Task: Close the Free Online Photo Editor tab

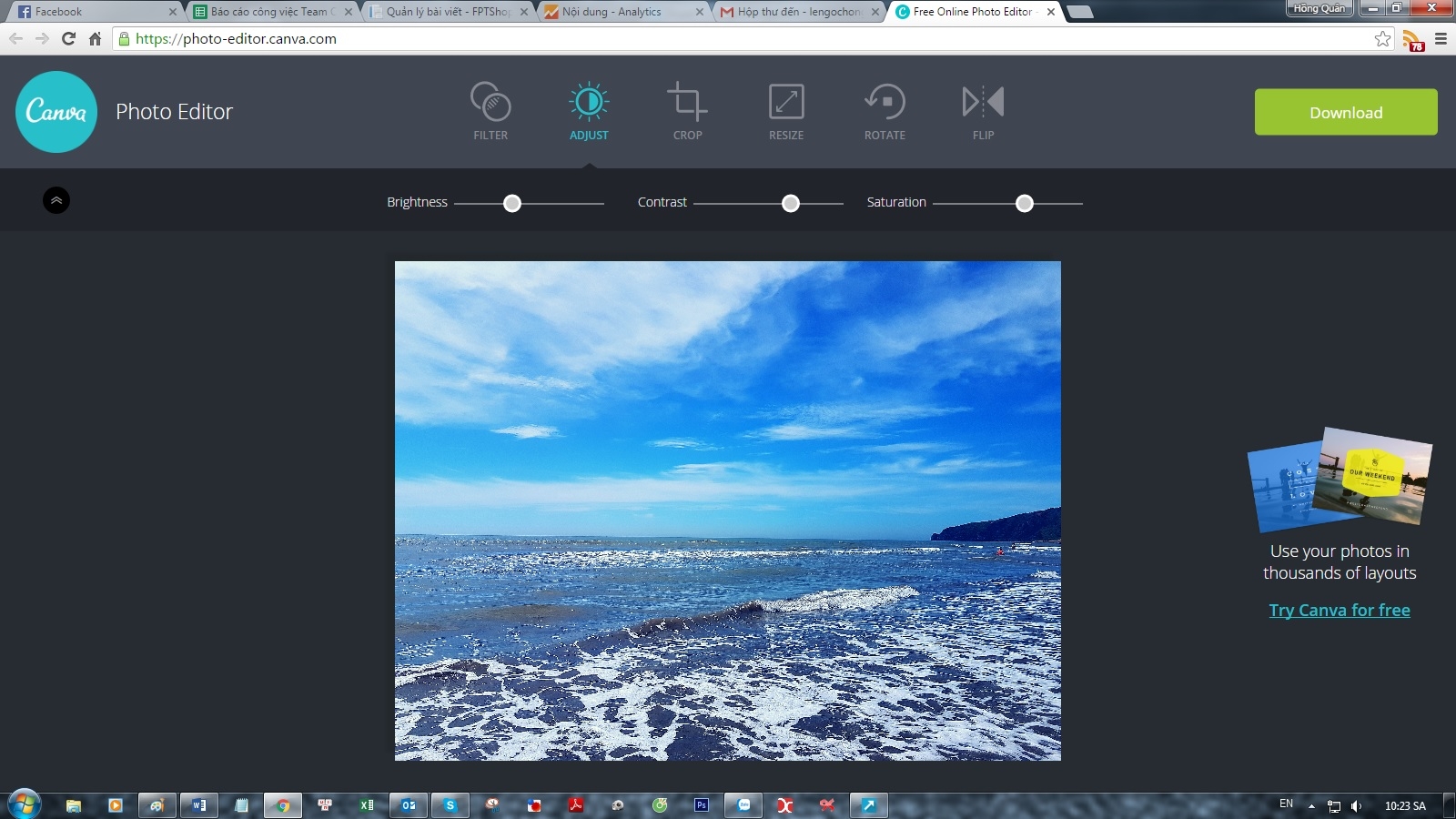Action: pos(1051,12)
